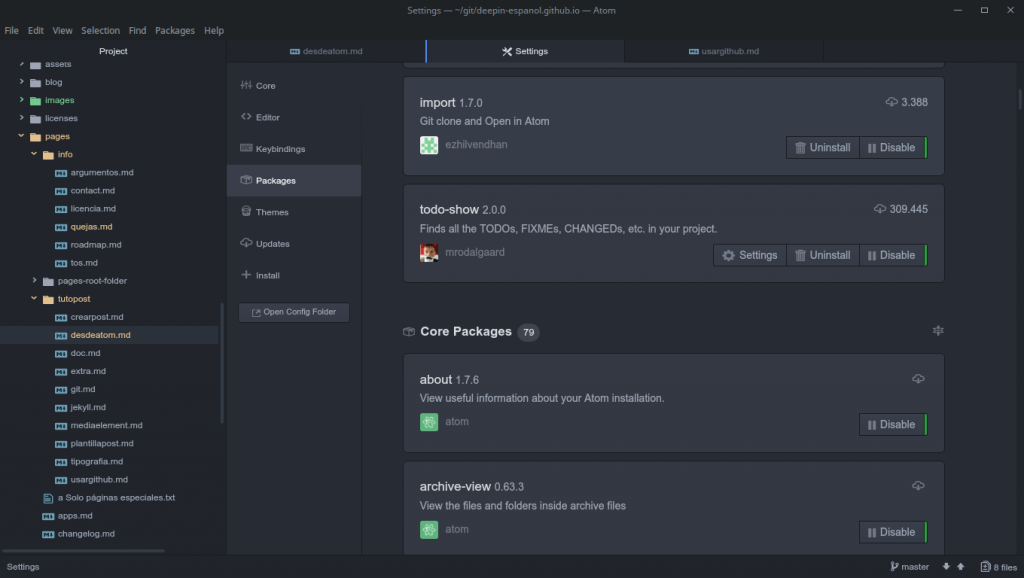Viewport: 1024px width, 578px height.
Task: Collapse the pages folder
Action: [22, 136]
